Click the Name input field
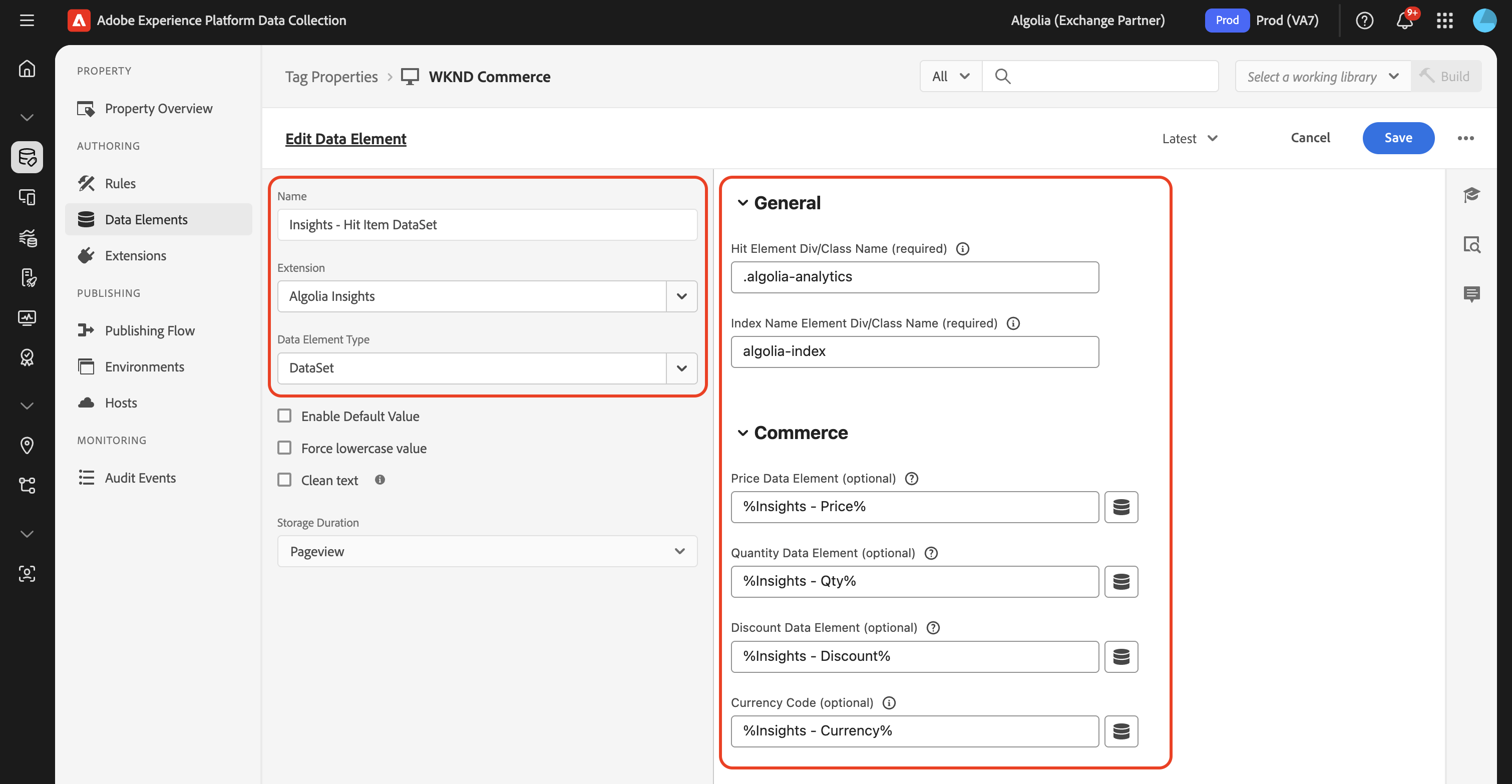The height and width of the screenshot is (784, 1512). (x=487, y=225)
